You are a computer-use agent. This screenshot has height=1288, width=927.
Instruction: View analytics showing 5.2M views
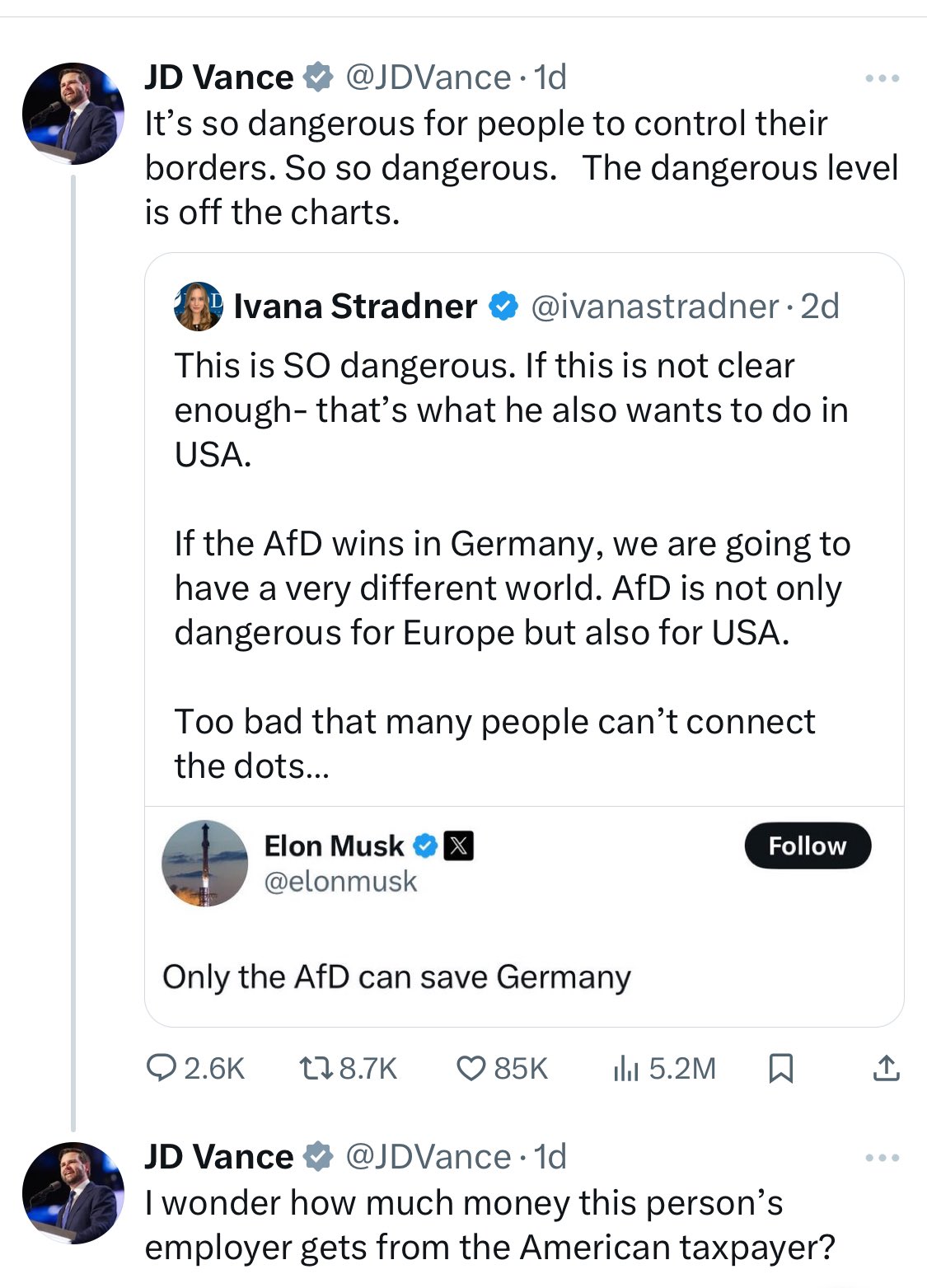pos(625,1068)
